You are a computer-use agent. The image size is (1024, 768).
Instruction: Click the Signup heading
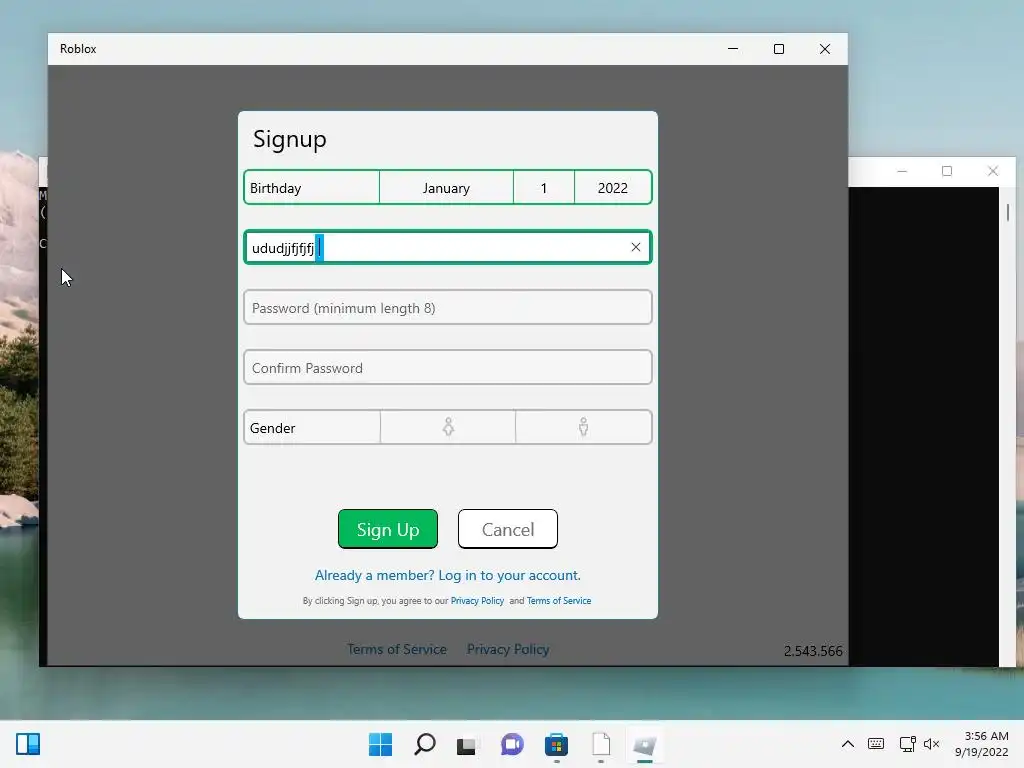(289, 139)
